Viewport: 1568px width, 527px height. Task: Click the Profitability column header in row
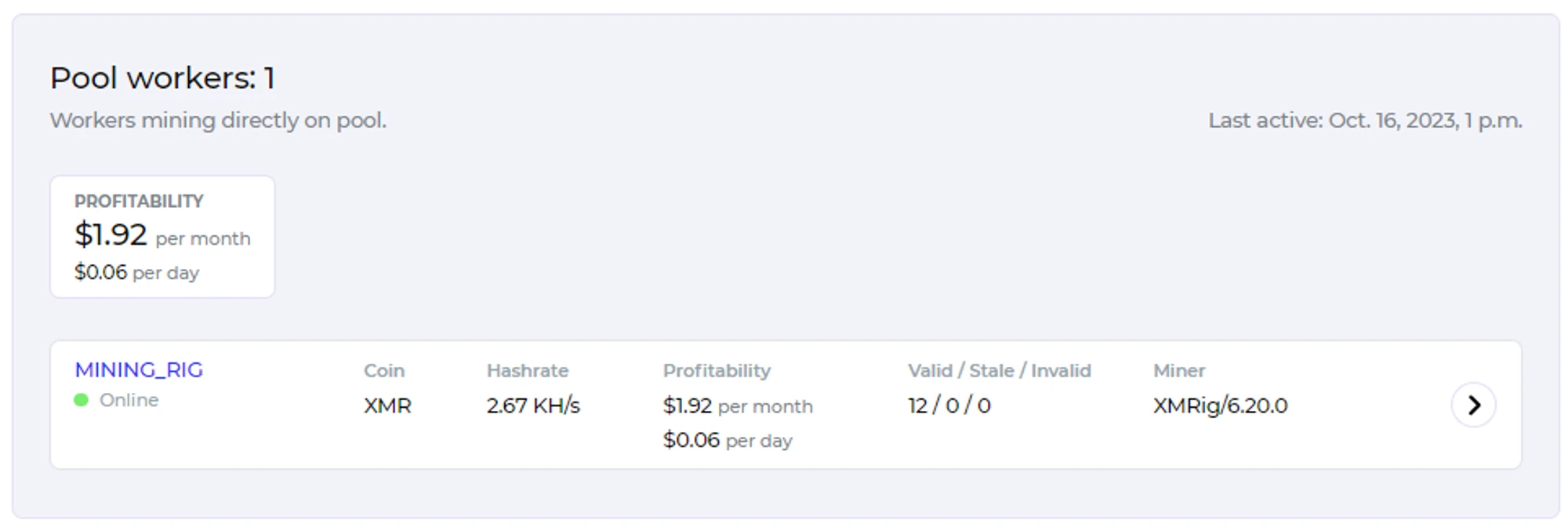click(x=717, y=370)
